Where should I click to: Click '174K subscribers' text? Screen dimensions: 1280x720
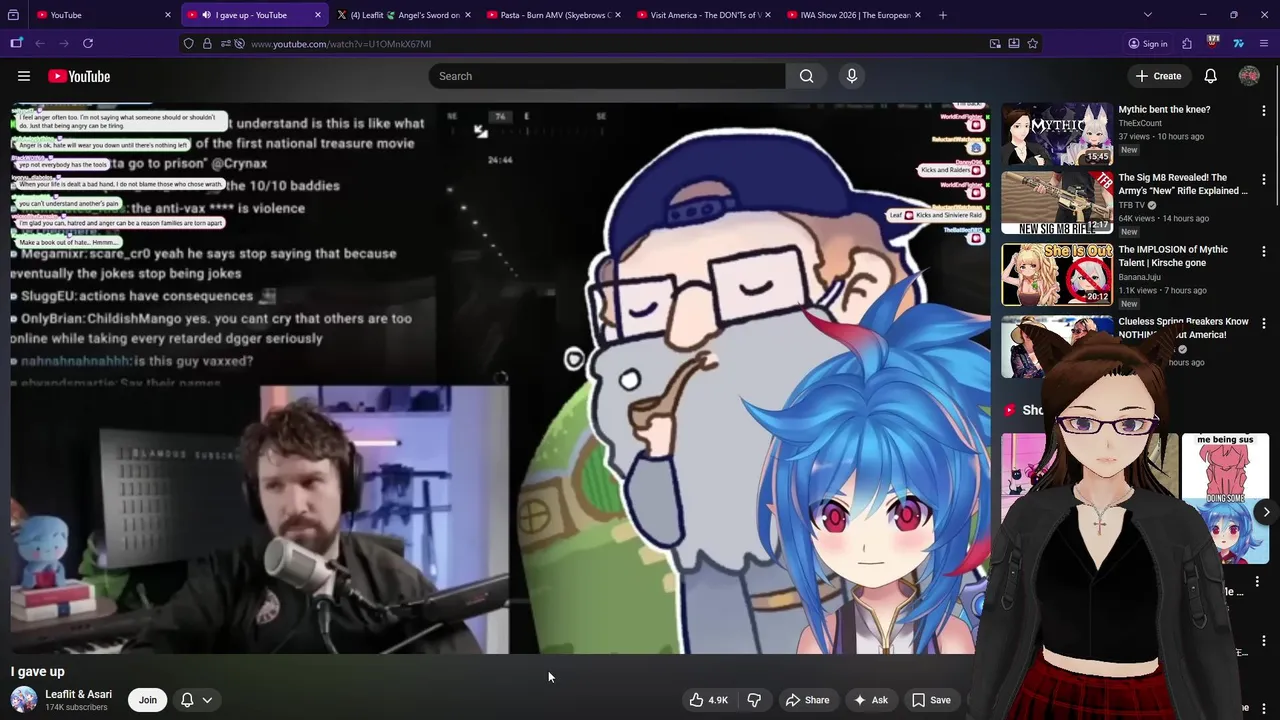pyautogui.click(x=76, y=708)
